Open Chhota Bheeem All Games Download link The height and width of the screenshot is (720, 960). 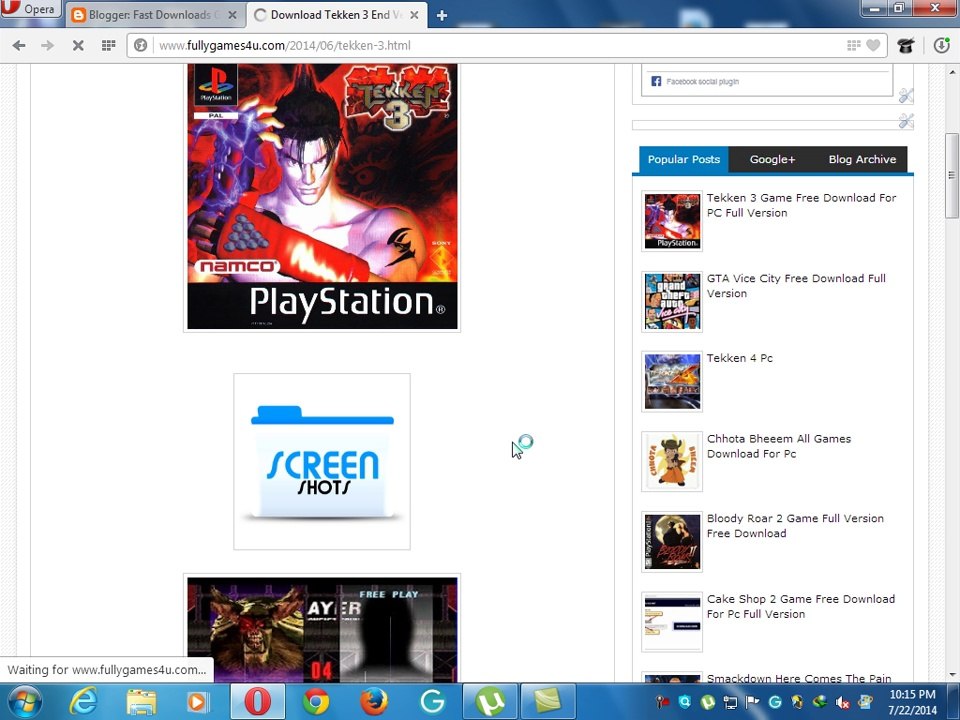coord(779,446)
